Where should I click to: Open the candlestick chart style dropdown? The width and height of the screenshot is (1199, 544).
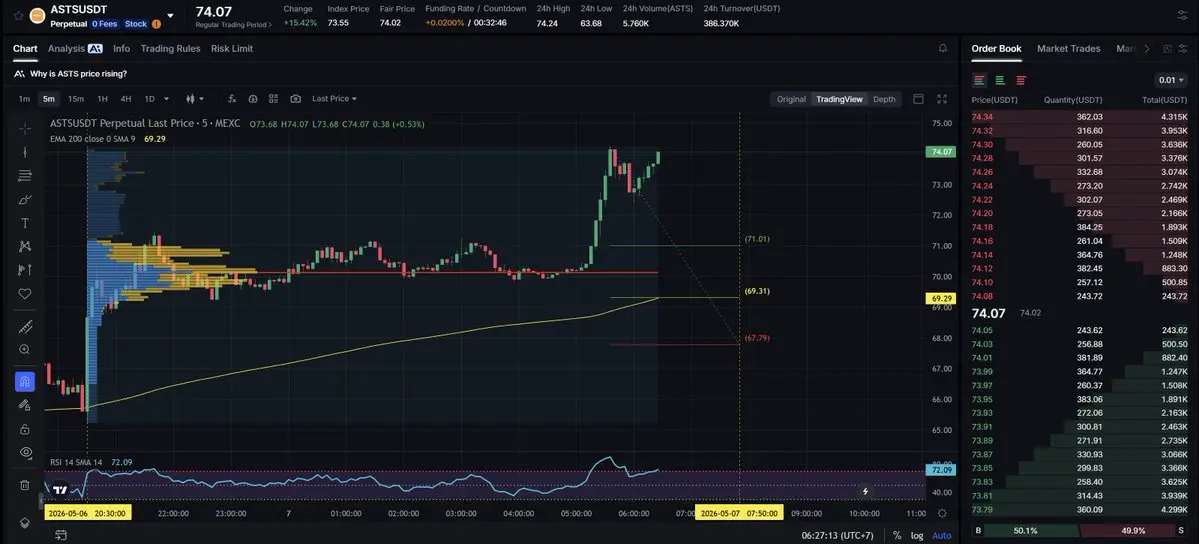coord(195,99)
